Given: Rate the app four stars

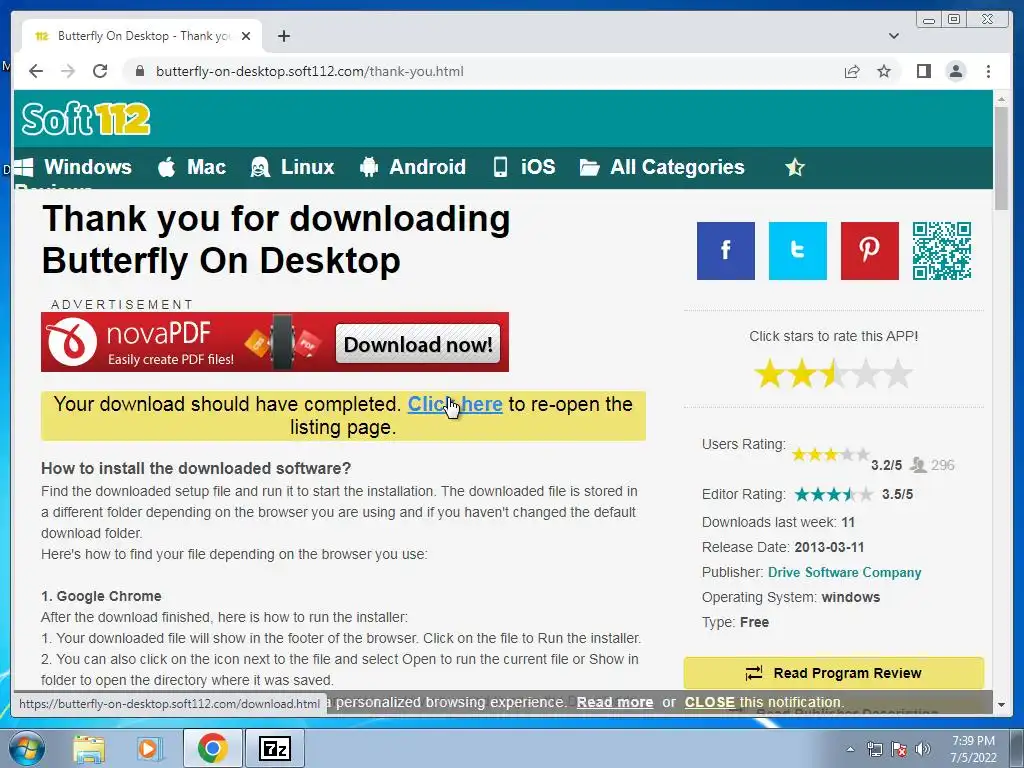Looking at the screenshot, I should coord(866,374).
